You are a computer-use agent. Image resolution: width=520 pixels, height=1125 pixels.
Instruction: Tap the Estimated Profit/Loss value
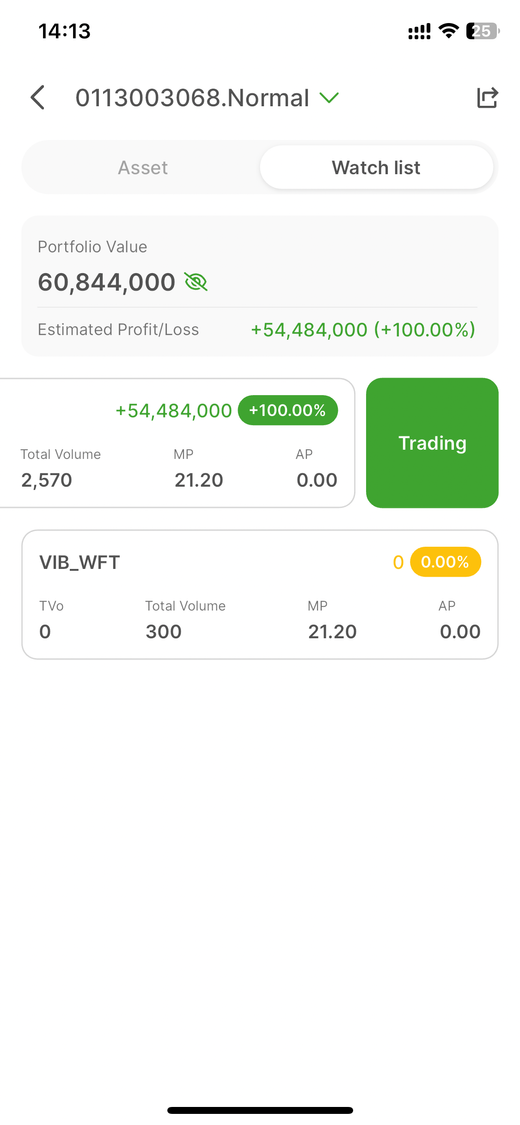(363, 330)
